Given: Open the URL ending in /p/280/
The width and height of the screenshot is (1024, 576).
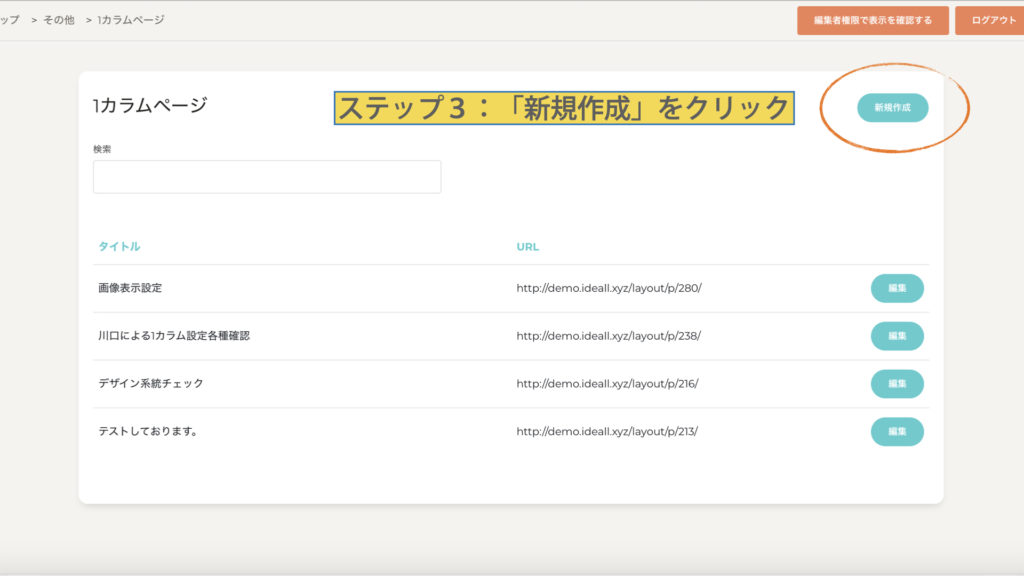Looking at the screenshot, I should [x=608, y=288].
